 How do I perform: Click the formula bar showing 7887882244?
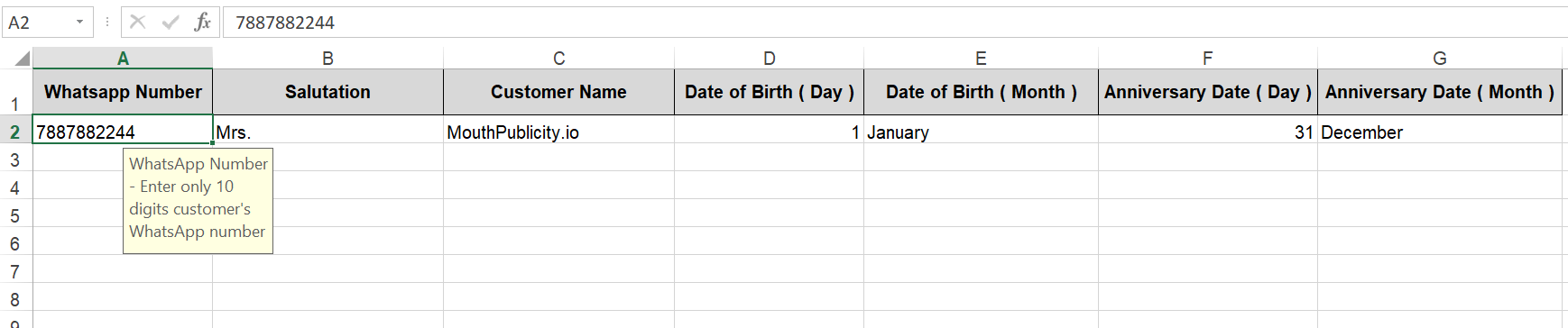pos(893,22)
